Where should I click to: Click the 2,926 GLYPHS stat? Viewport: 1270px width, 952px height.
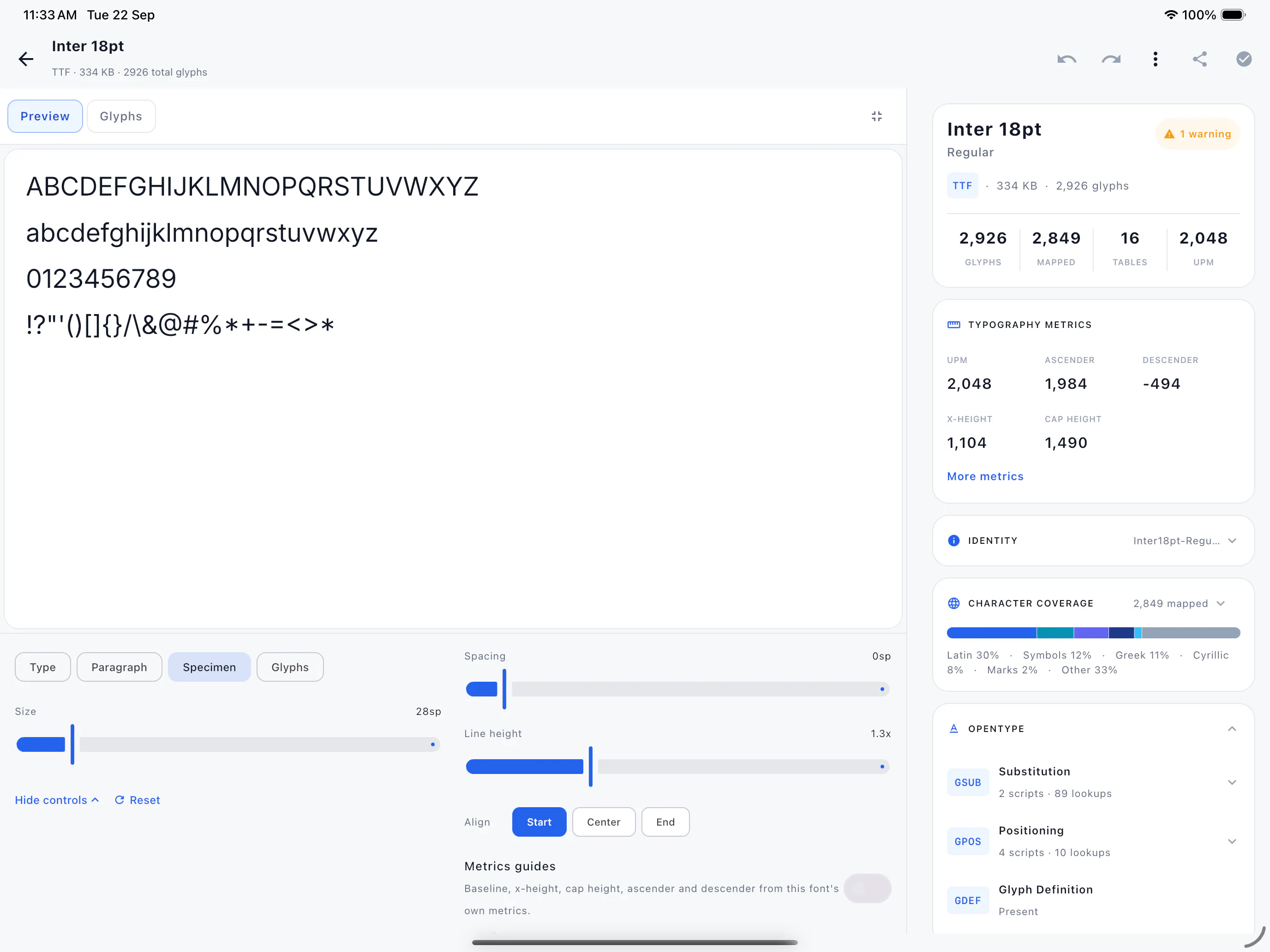[x=983, y=249]
